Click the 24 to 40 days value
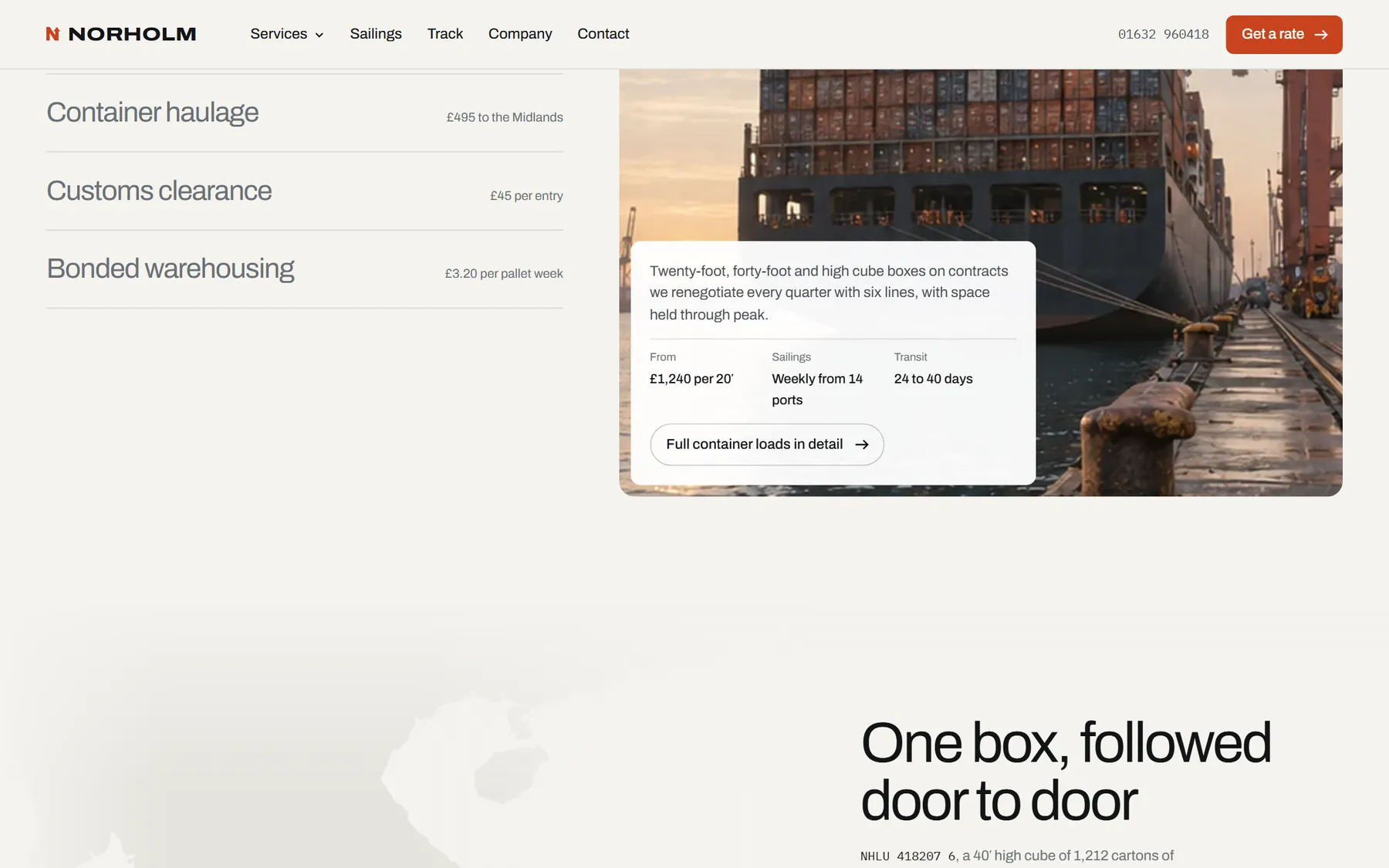 point(933,379)
